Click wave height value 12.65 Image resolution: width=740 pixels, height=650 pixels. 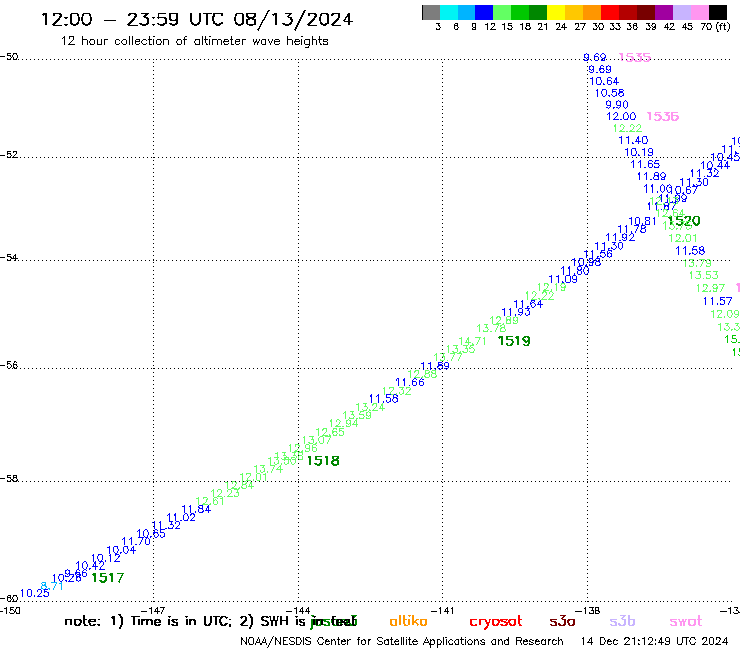[x=330, y=432]
